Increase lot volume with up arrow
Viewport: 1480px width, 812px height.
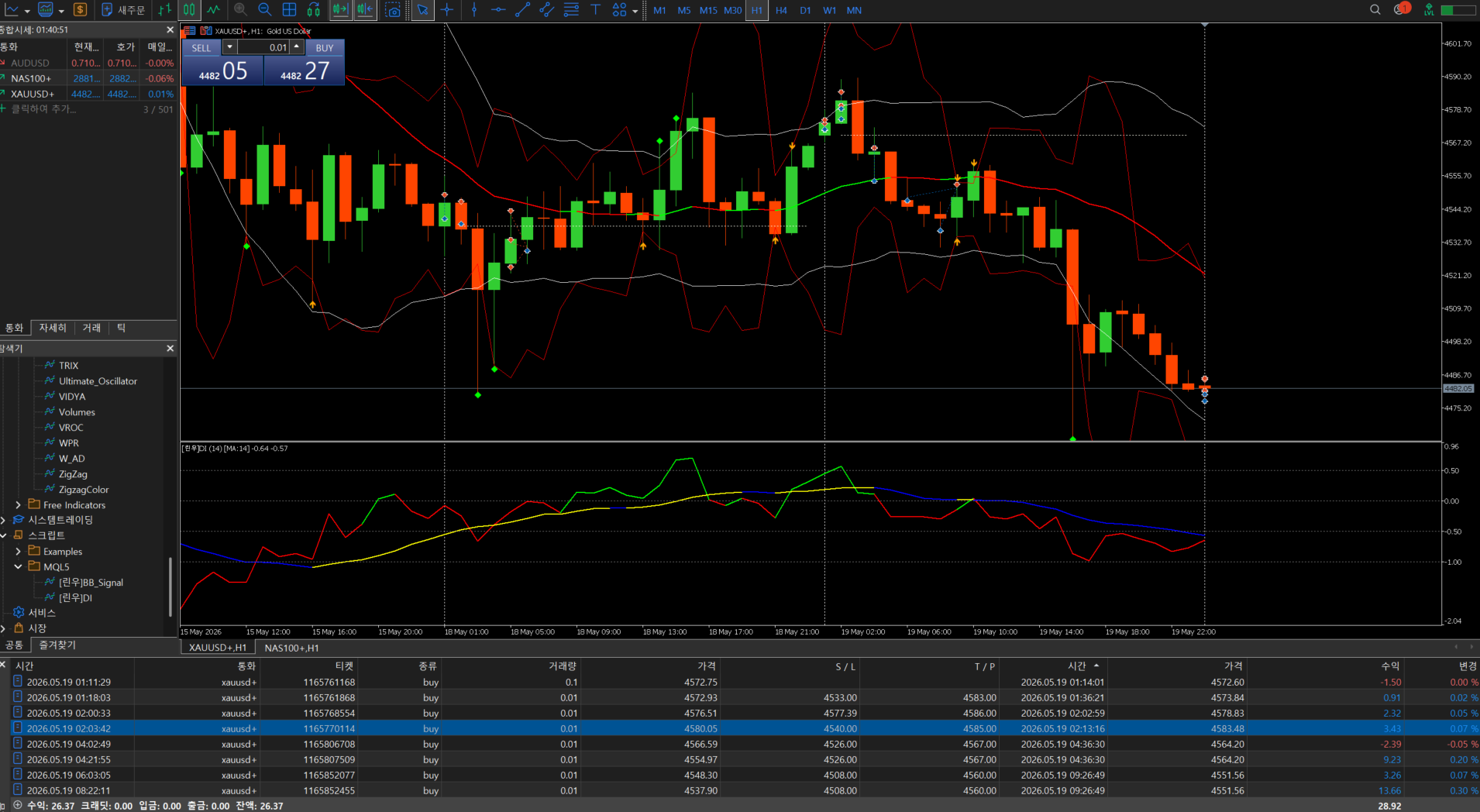(x=297, y=47)
